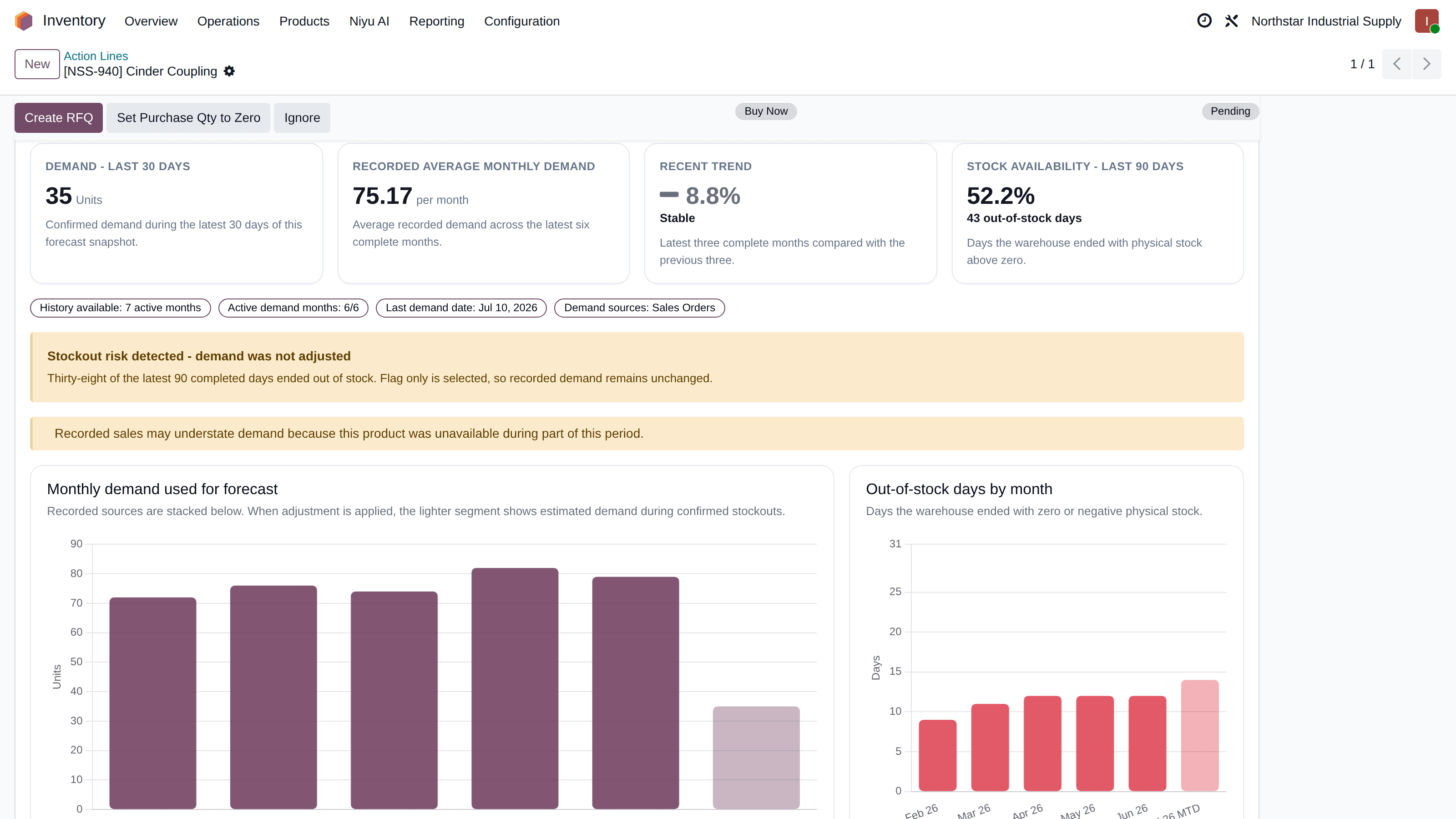
Task: Click the Feb 26 out-of-stock bar
Action: pyautogui.click(x=938, y=755)
